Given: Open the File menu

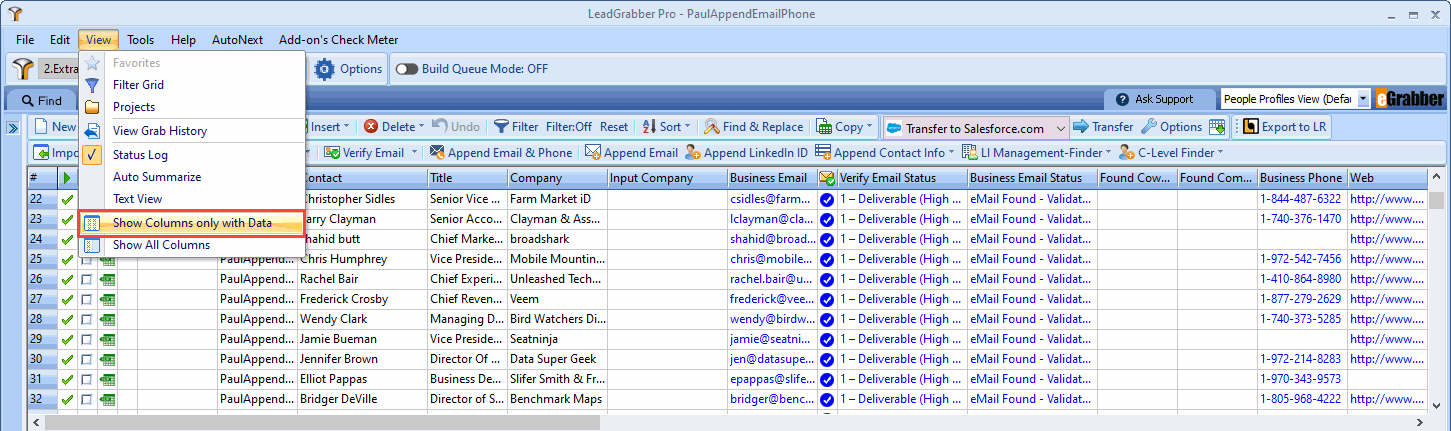Looking at the screenshot, I should point(25,40).
